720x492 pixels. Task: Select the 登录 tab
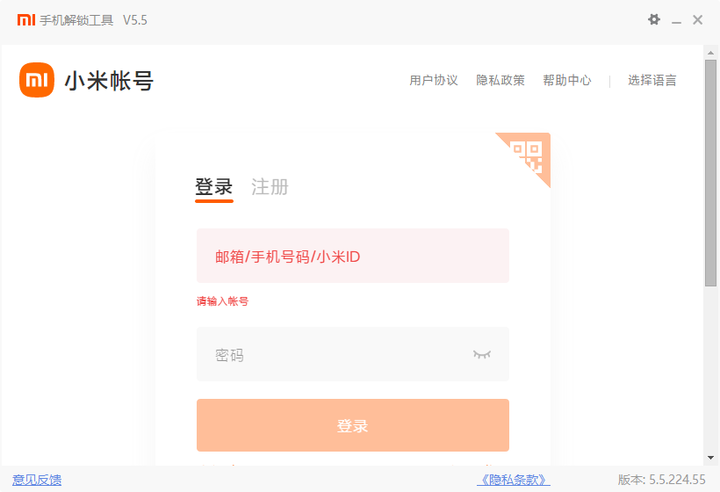tap(214, 187)
